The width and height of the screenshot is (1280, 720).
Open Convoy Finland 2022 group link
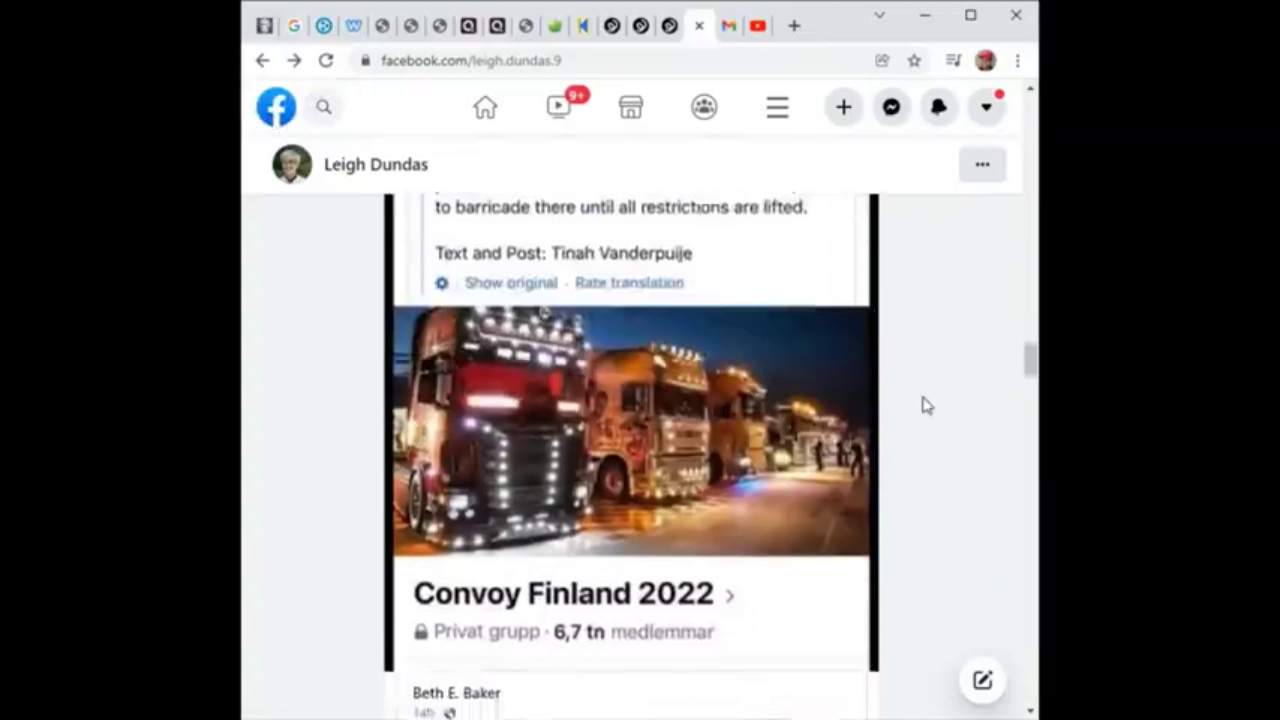(x=563, y=593)
